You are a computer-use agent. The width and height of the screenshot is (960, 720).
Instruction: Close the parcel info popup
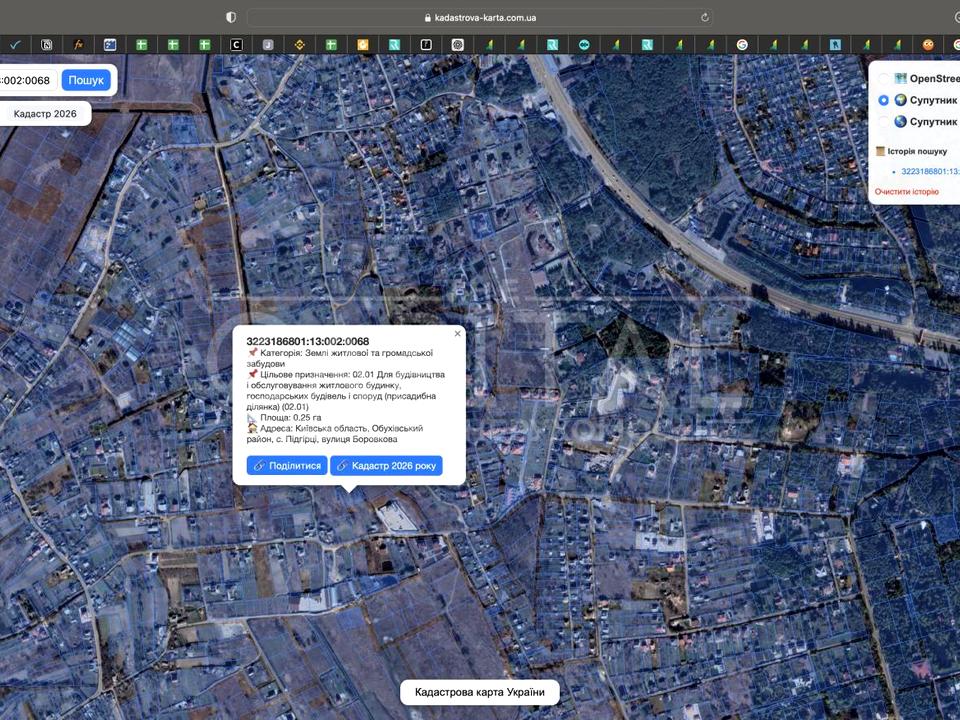pyautogui.click(x=457, y=334)
